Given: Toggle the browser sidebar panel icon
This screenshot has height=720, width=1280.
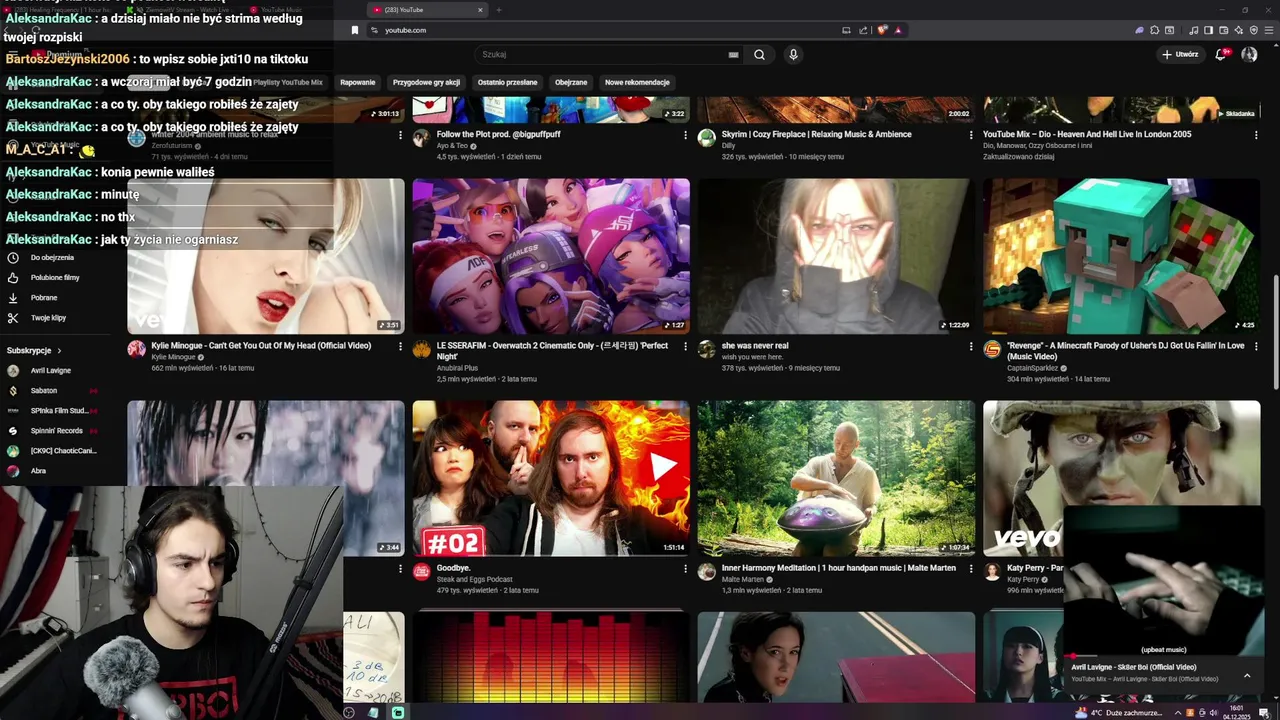Looking at the screenshot, I should [1209, 30].
